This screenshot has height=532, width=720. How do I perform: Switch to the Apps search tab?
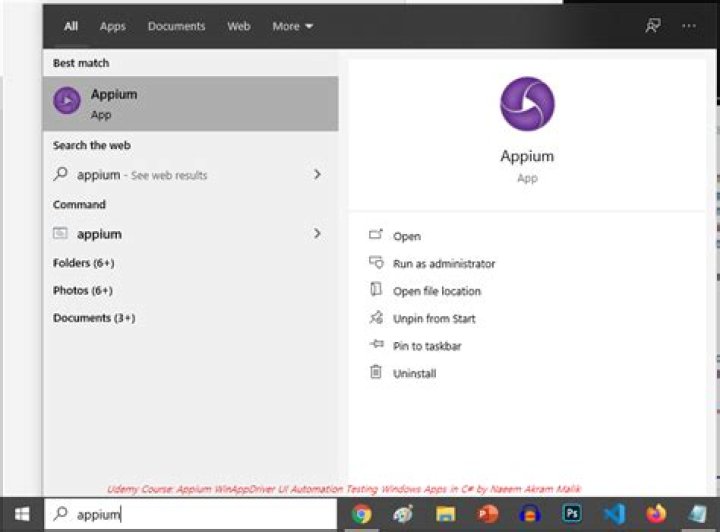[112, 26]
